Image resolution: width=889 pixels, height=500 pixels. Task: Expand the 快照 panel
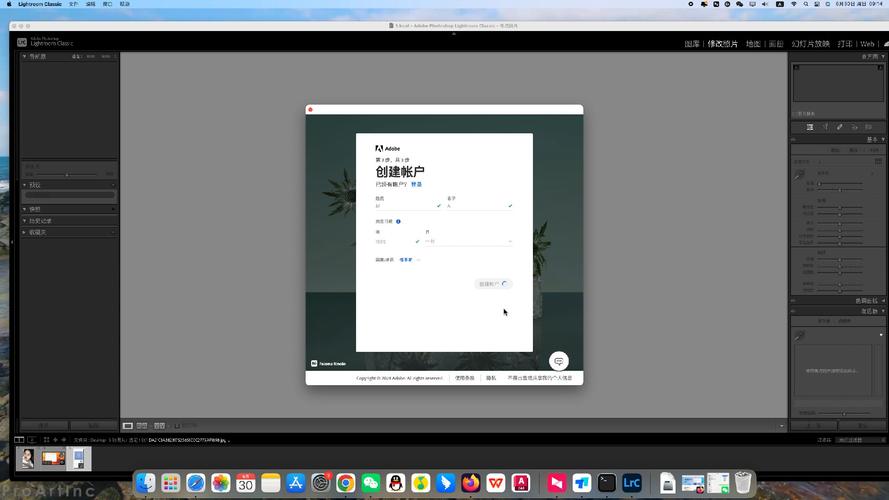35,209
